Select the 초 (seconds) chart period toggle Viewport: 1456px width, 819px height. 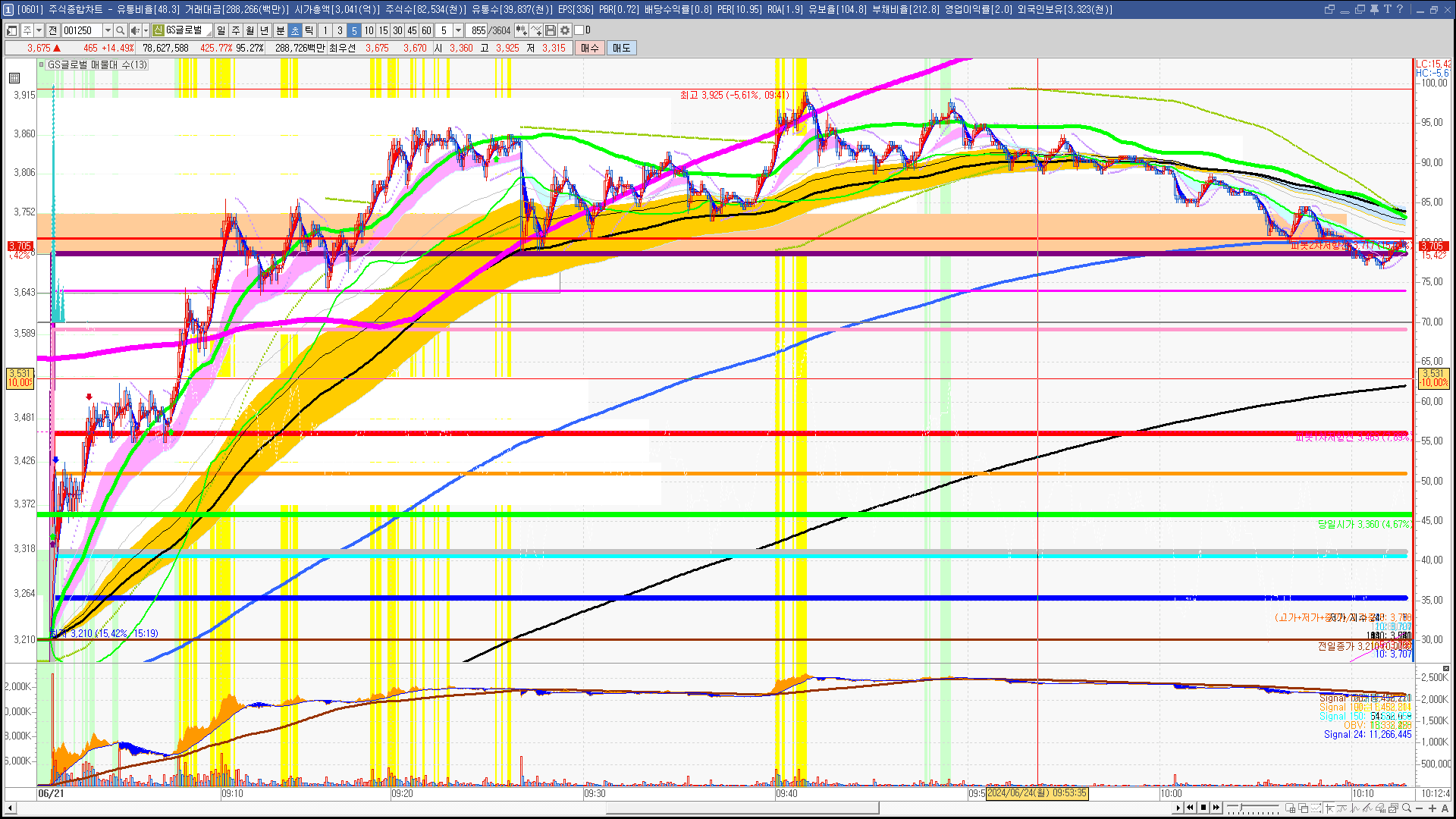(x=294, y=30)
